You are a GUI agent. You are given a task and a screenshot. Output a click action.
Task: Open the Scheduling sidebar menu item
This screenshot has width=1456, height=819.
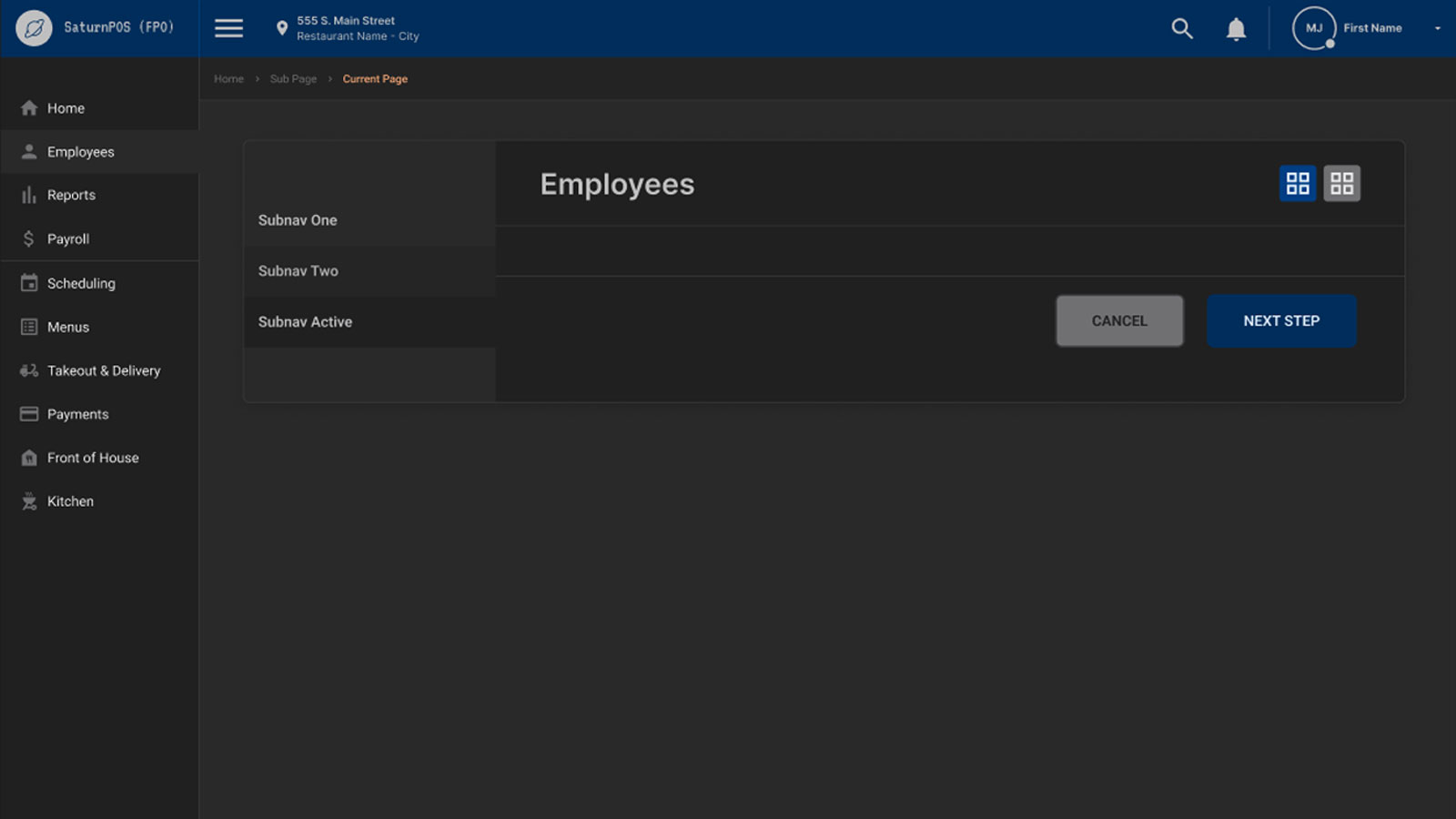click(99, 283)
